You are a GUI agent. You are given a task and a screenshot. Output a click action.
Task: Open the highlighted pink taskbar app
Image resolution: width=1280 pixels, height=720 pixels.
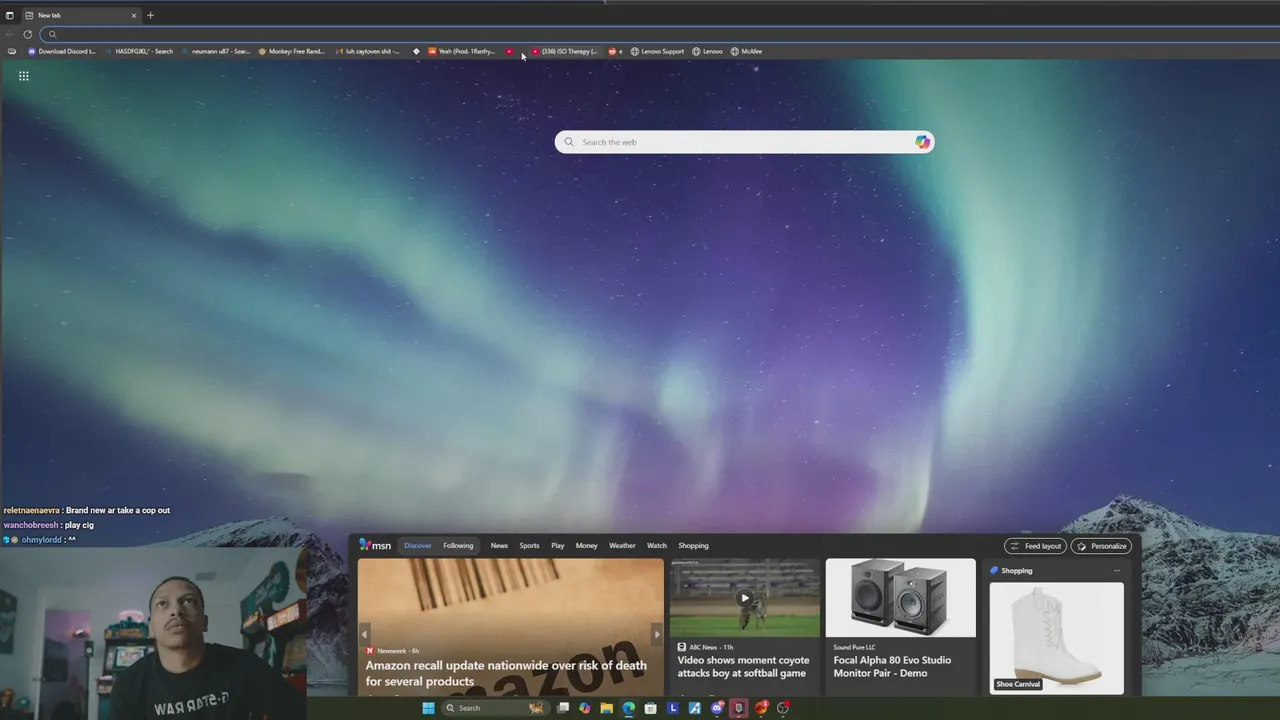[x=739, y=708]
